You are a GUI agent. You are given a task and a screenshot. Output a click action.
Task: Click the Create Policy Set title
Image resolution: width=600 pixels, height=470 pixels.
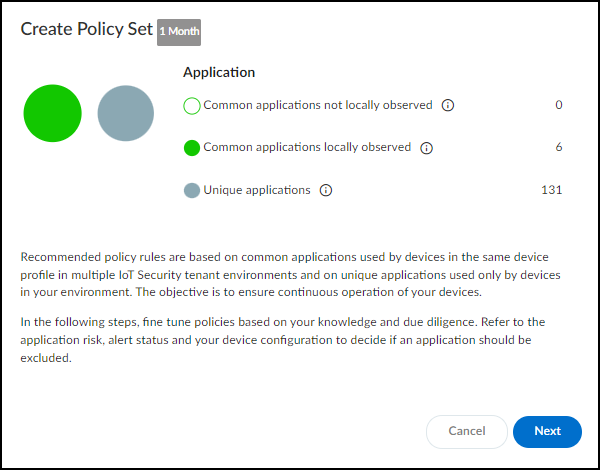click(x=87, y=30)
